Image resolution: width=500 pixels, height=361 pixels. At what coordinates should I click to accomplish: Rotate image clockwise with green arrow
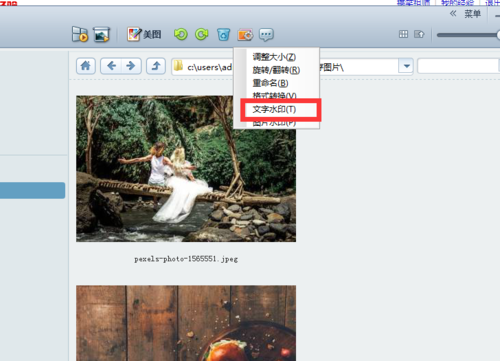tap(202, 34)
